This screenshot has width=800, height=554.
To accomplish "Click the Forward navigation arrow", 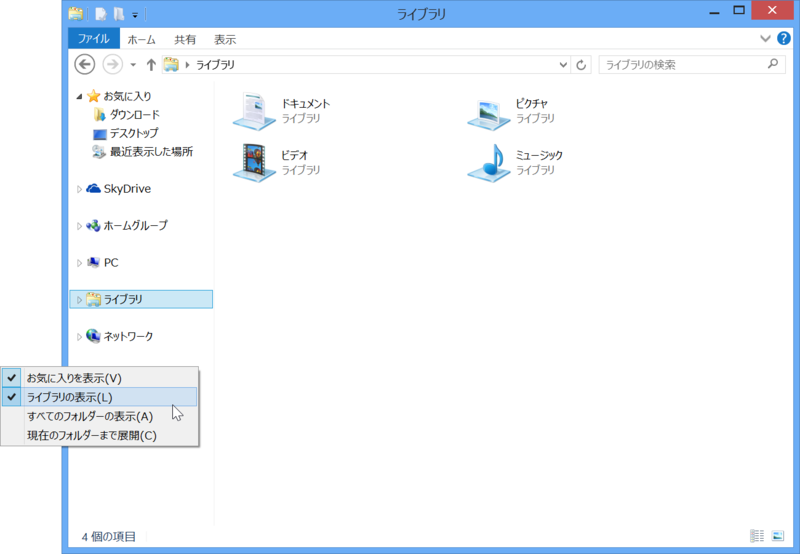I will [x=112, y=64].
